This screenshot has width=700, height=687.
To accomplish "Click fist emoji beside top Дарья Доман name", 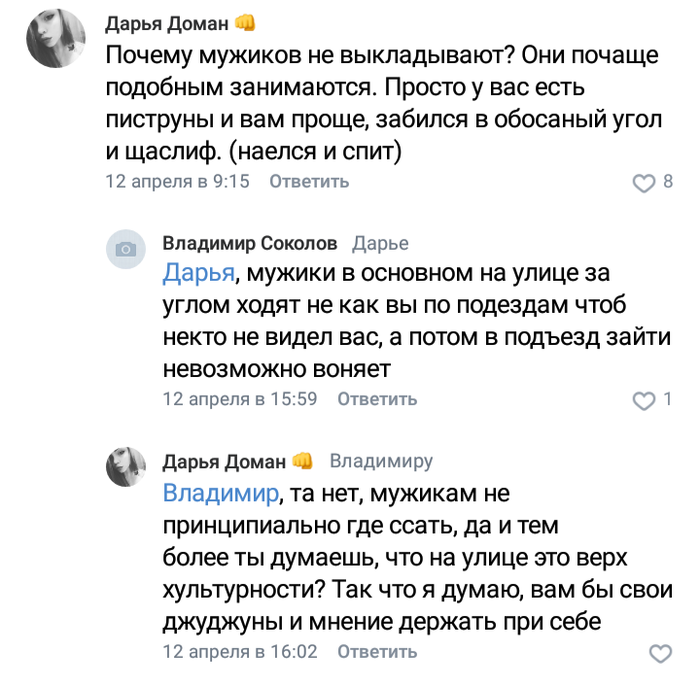I will point(243,24).
